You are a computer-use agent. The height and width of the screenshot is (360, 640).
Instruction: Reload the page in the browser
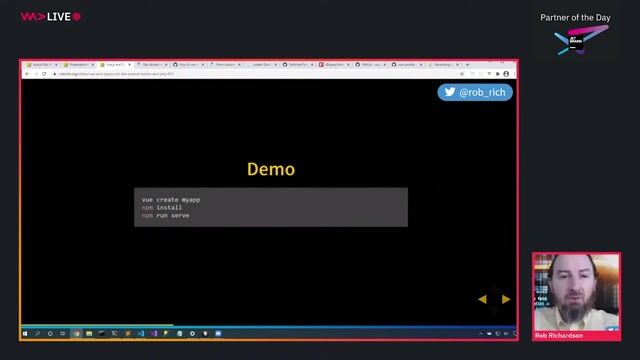[44, 74]
